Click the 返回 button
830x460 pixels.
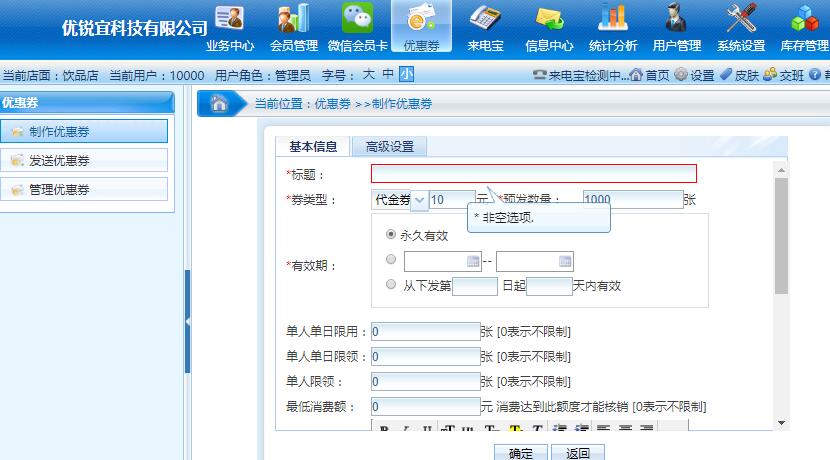[578, 453]
